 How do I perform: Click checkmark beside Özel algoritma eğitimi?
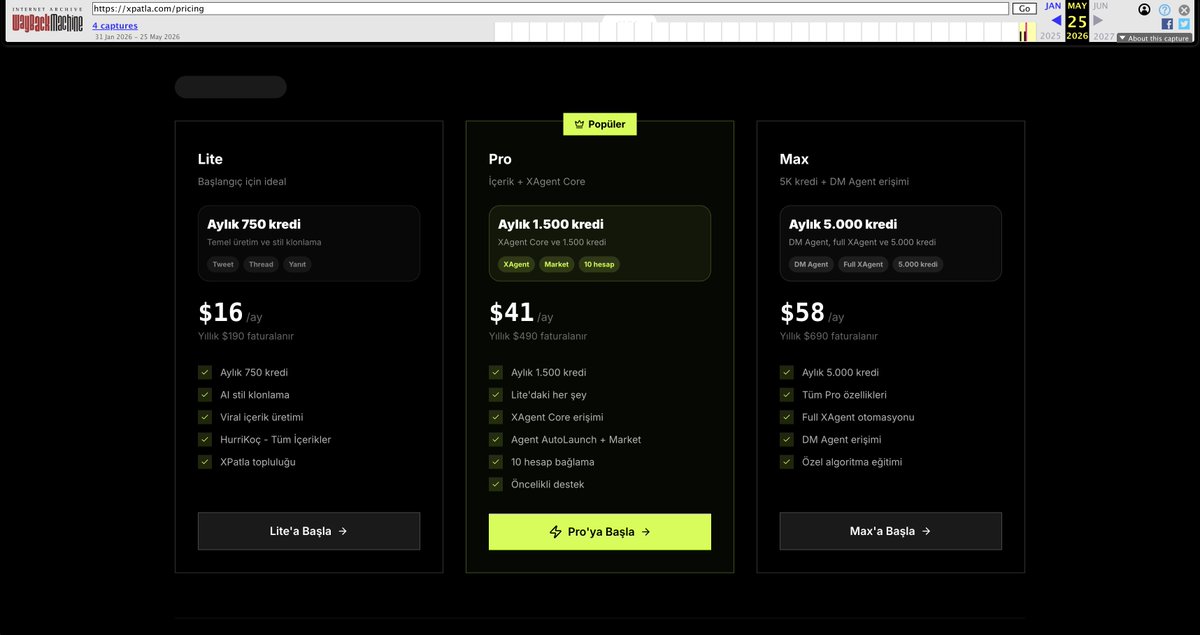[787, 462]
